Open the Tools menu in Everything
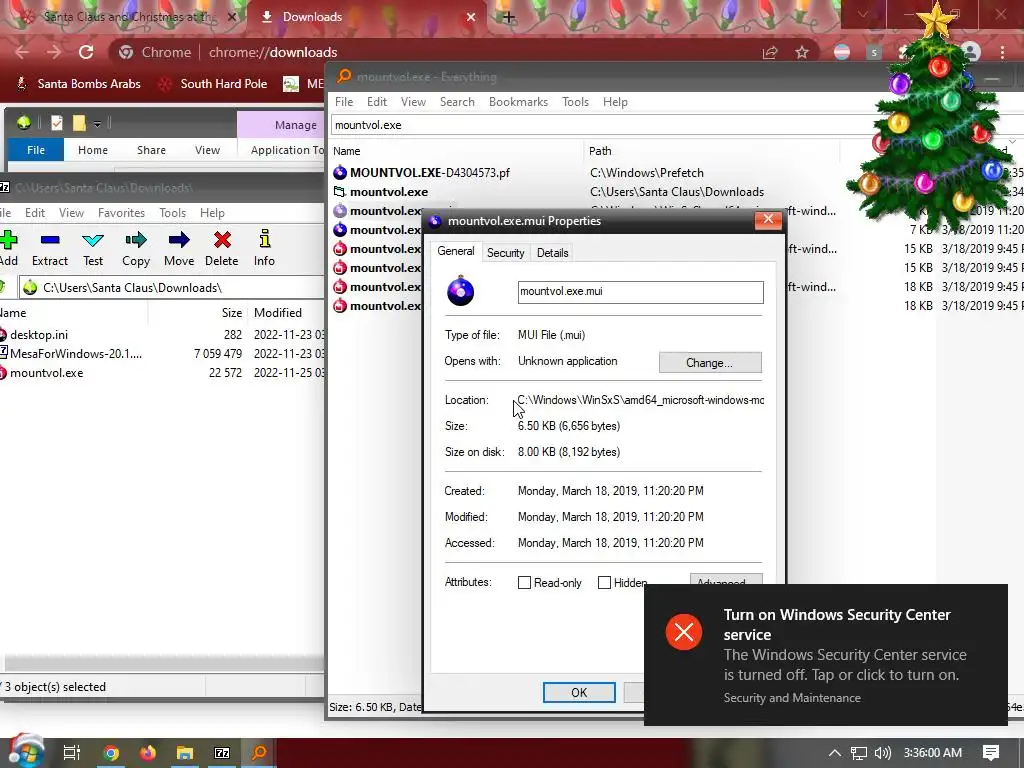This screenshot has height=768, width=1024. [x=575, y=102]
